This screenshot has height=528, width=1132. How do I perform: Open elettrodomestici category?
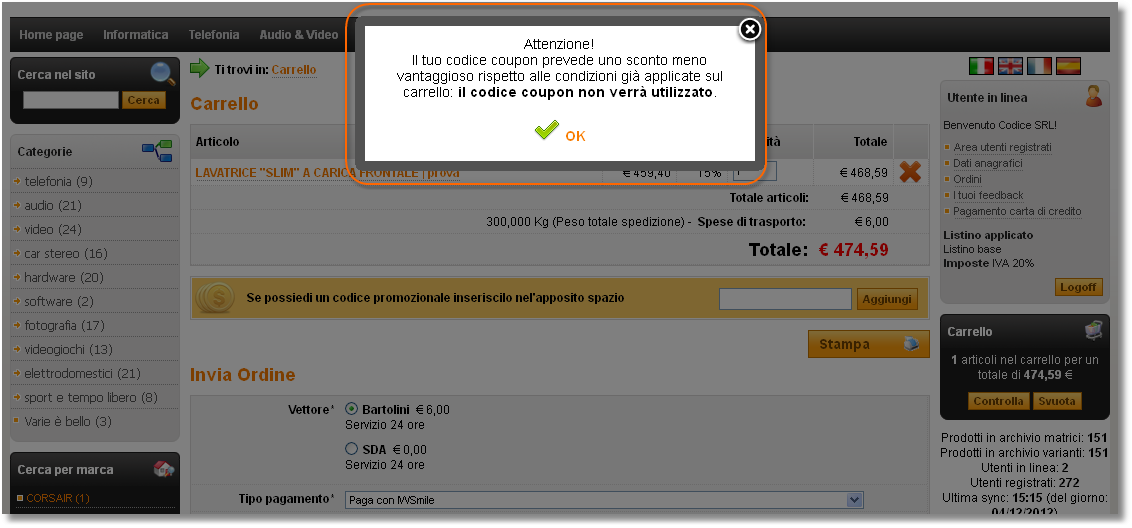coord(82,373)
